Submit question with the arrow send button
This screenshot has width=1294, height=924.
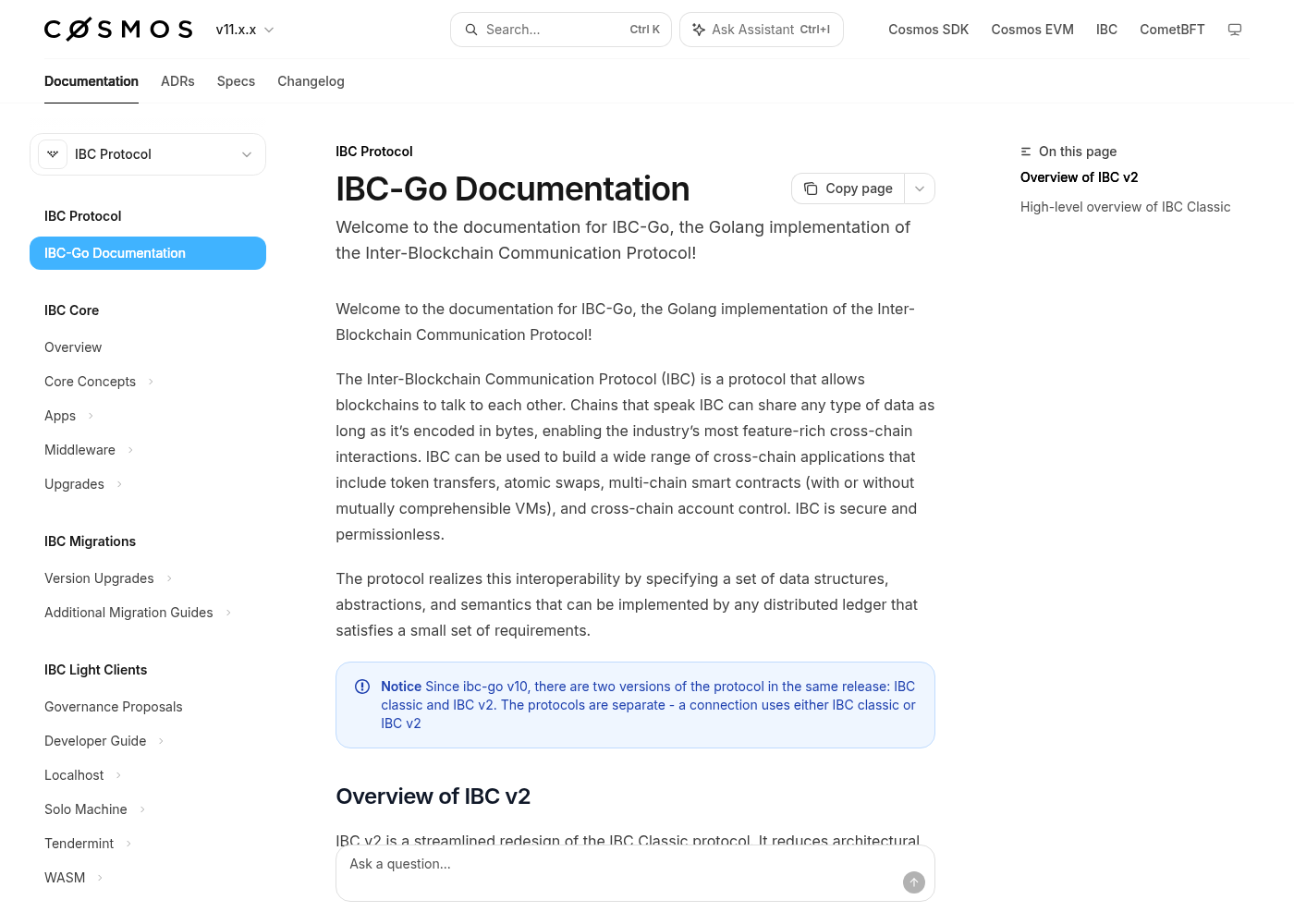914,882
